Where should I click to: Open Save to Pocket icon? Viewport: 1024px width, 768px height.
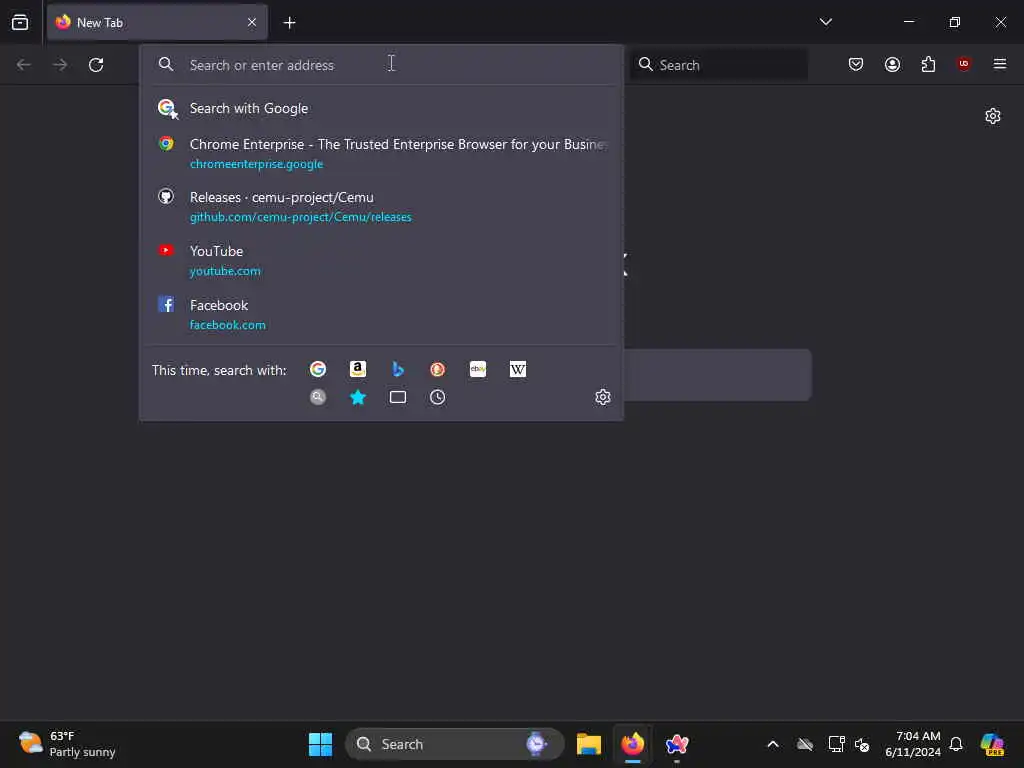point(856,64)
